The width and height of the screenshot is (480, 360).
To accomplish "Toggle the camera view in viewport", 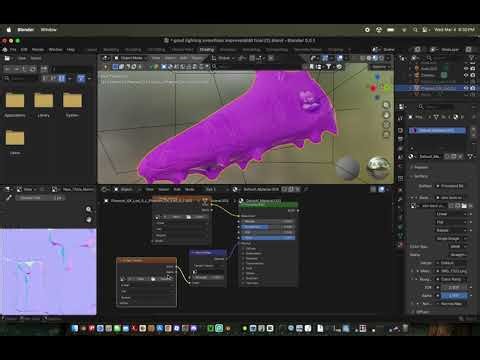I will (x=386, y=125).
